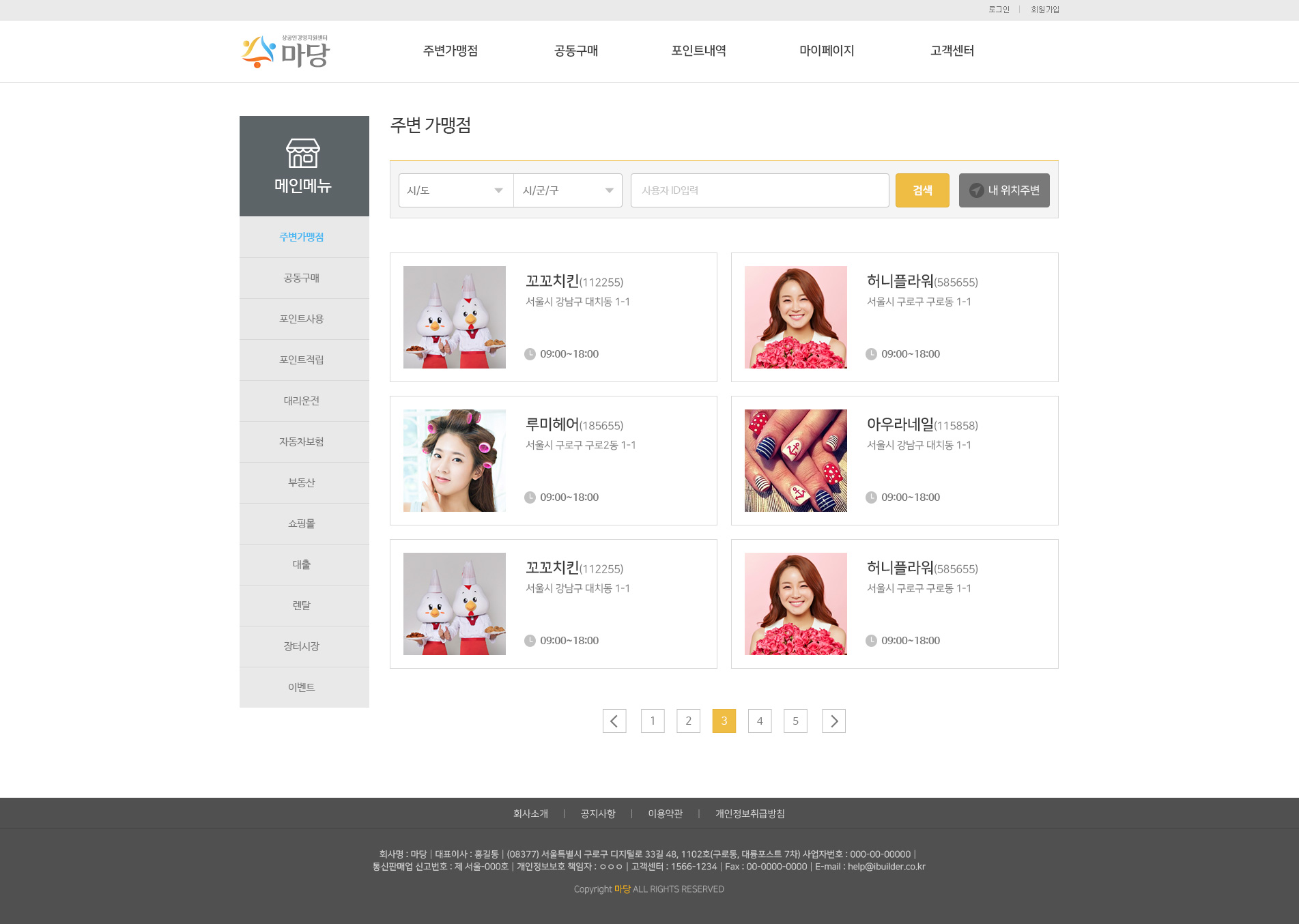The image size is (1299, 924).
Task: Click the previous page arrow in pagination
Action: pos(614,721)
